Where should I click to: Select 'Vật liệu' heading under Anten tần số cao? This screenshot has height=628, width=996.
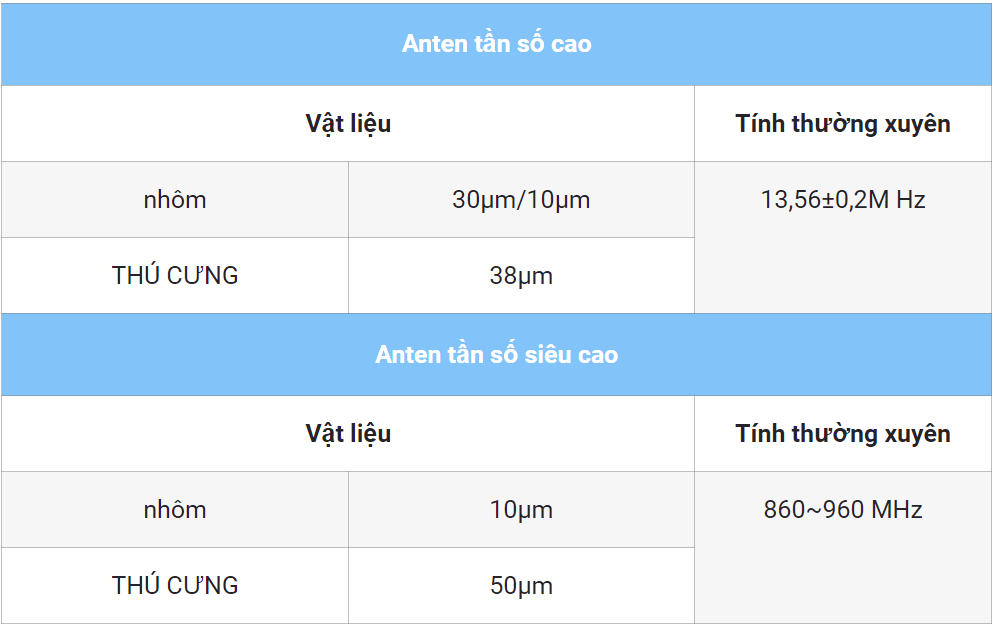coord(348,124)
